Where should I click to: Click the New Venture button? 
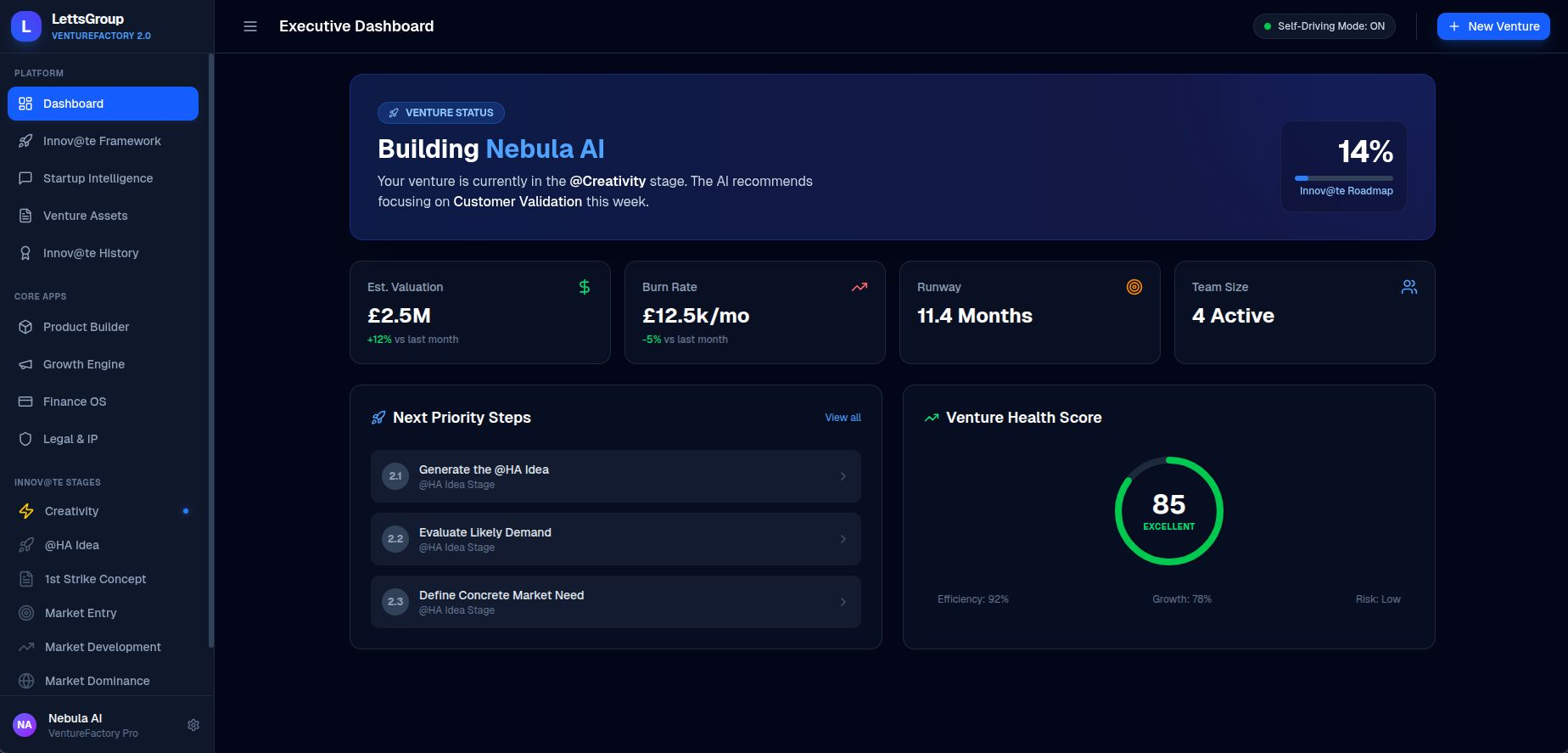(x=1493, y=26)
